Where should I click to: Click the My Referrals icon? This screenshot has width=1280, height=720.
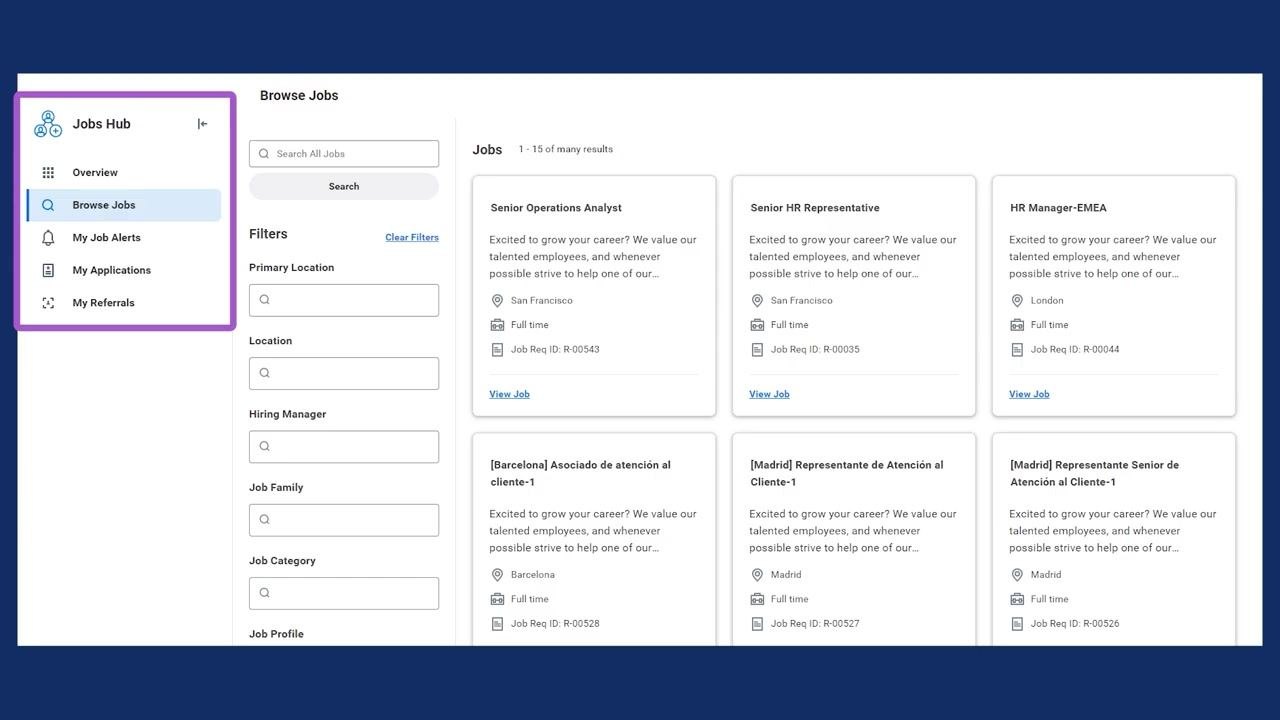coord(48,303)
